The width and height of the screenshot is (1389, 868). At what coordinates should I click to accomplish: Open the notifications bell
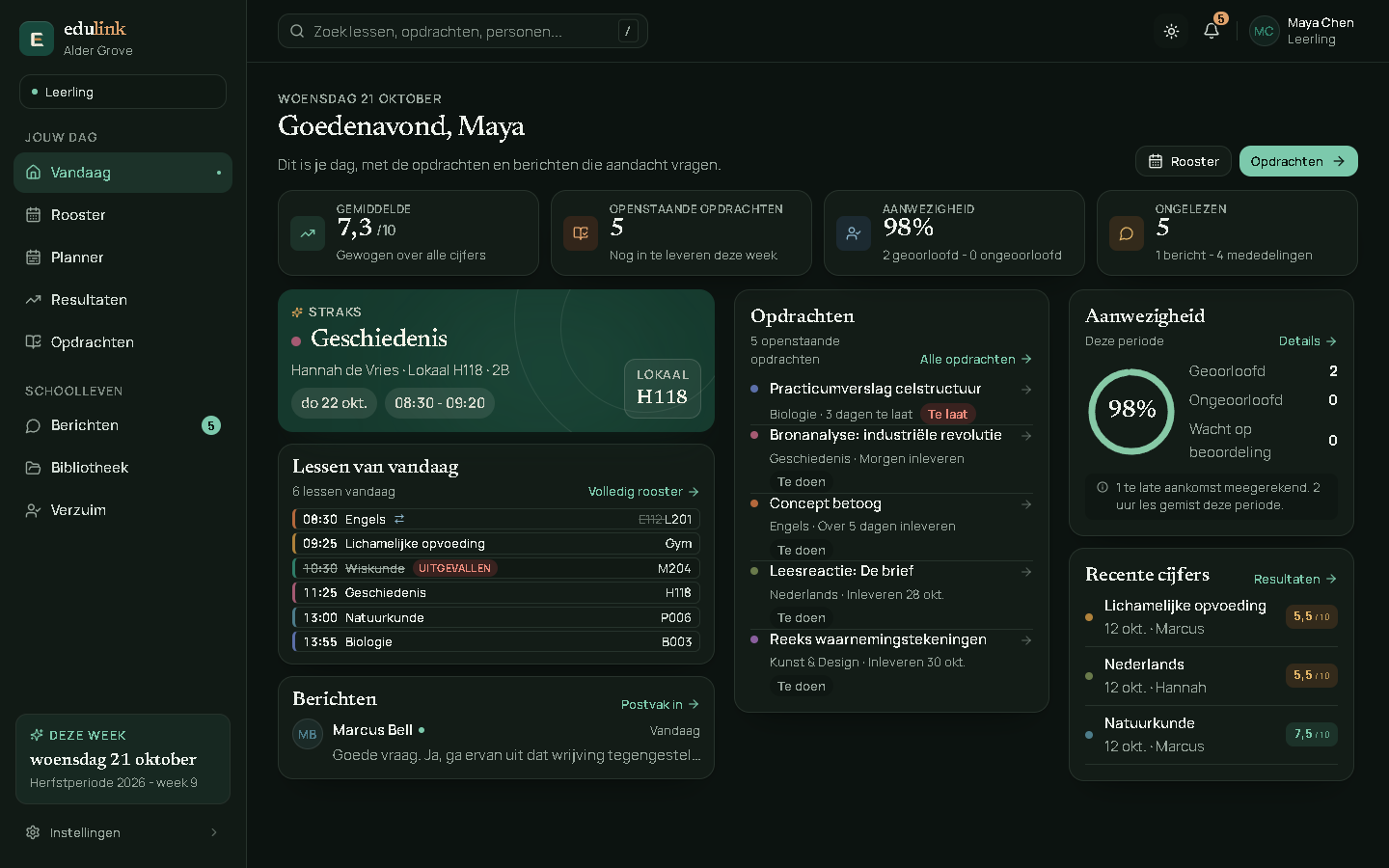1212,31
